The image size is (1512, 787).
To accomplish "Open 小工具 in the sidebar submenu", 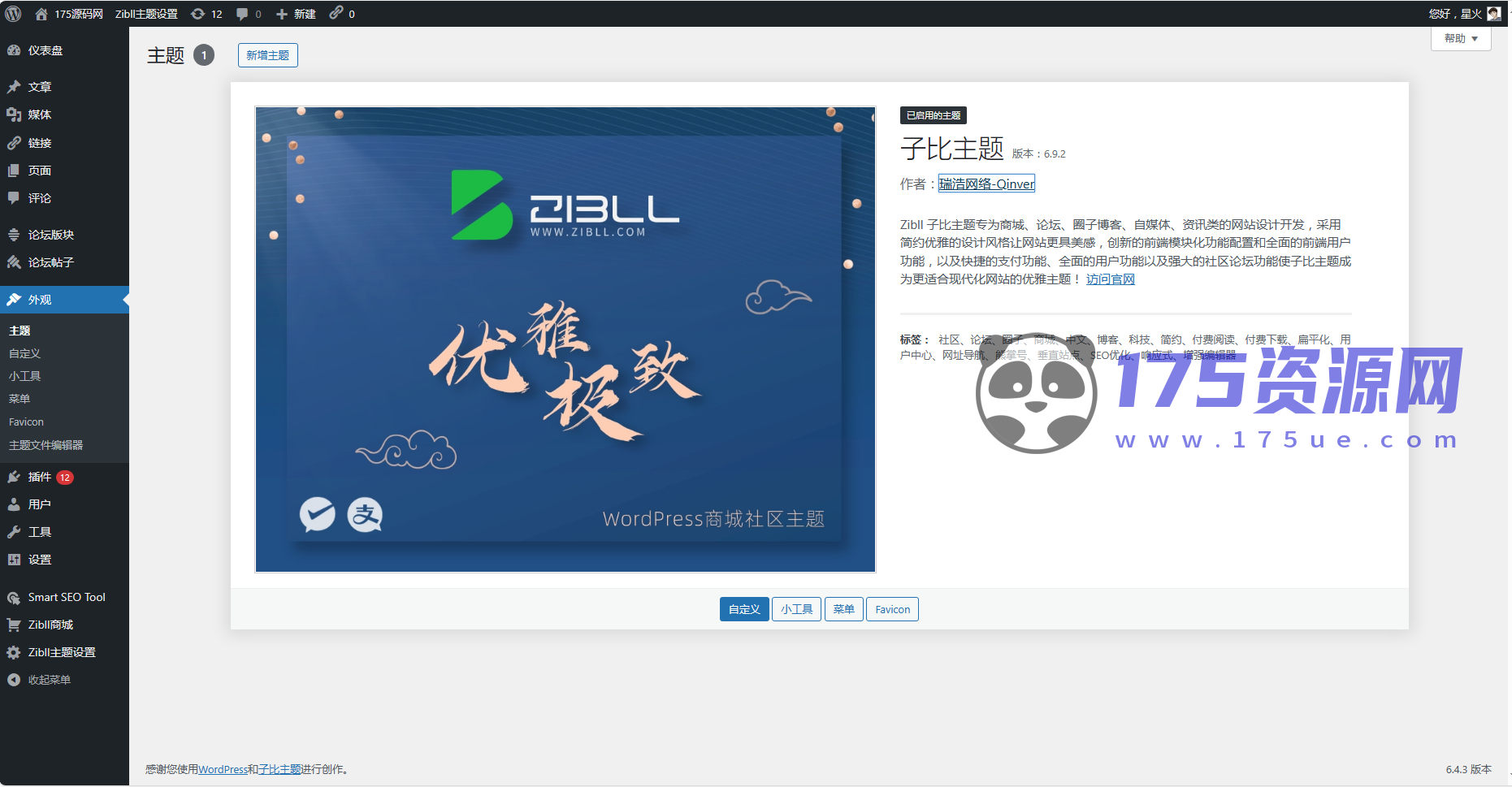I will tap(24, 376).
